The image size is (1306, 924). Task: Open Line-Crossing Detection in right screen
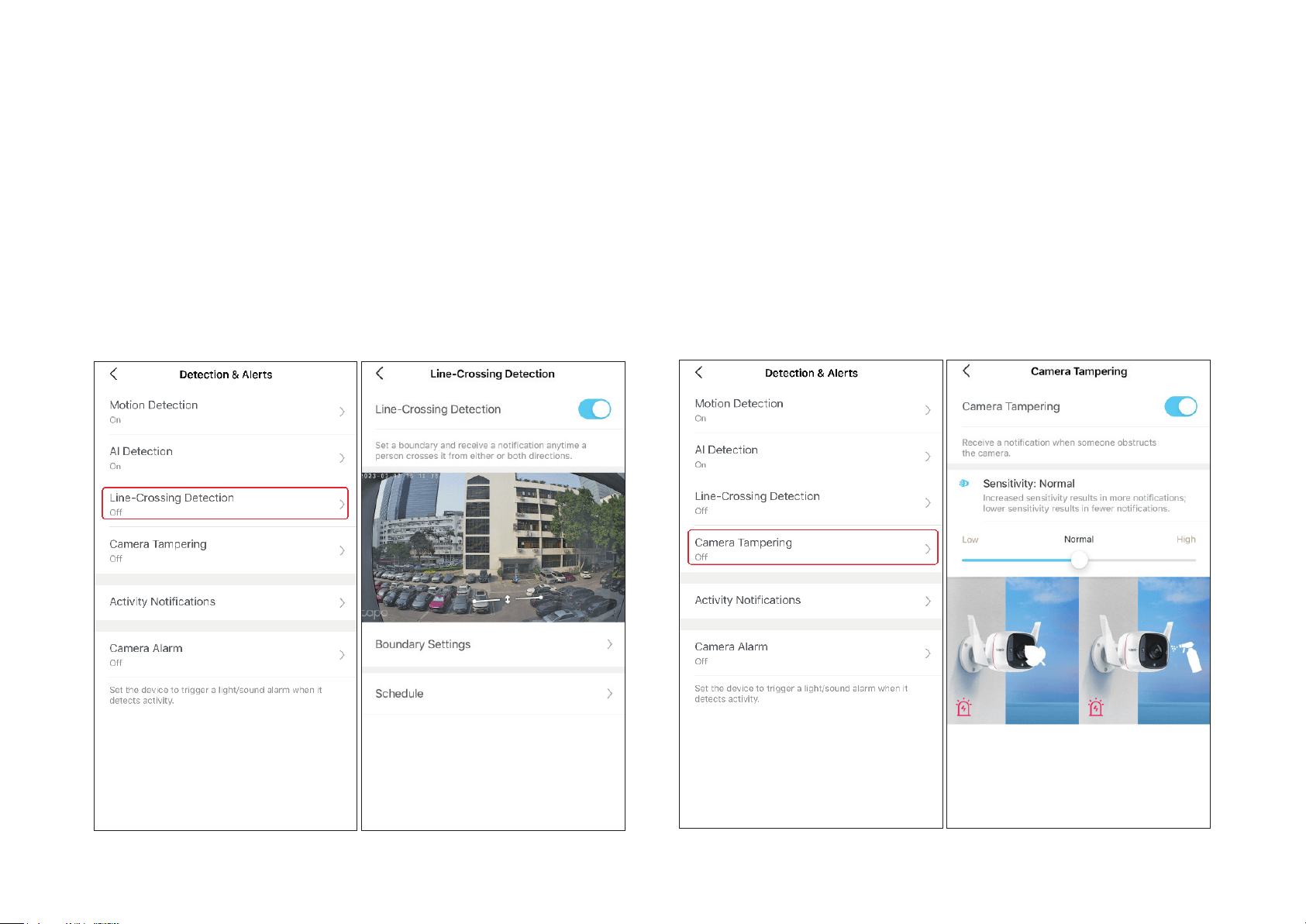pyautogui.click(x=811, y=502)
